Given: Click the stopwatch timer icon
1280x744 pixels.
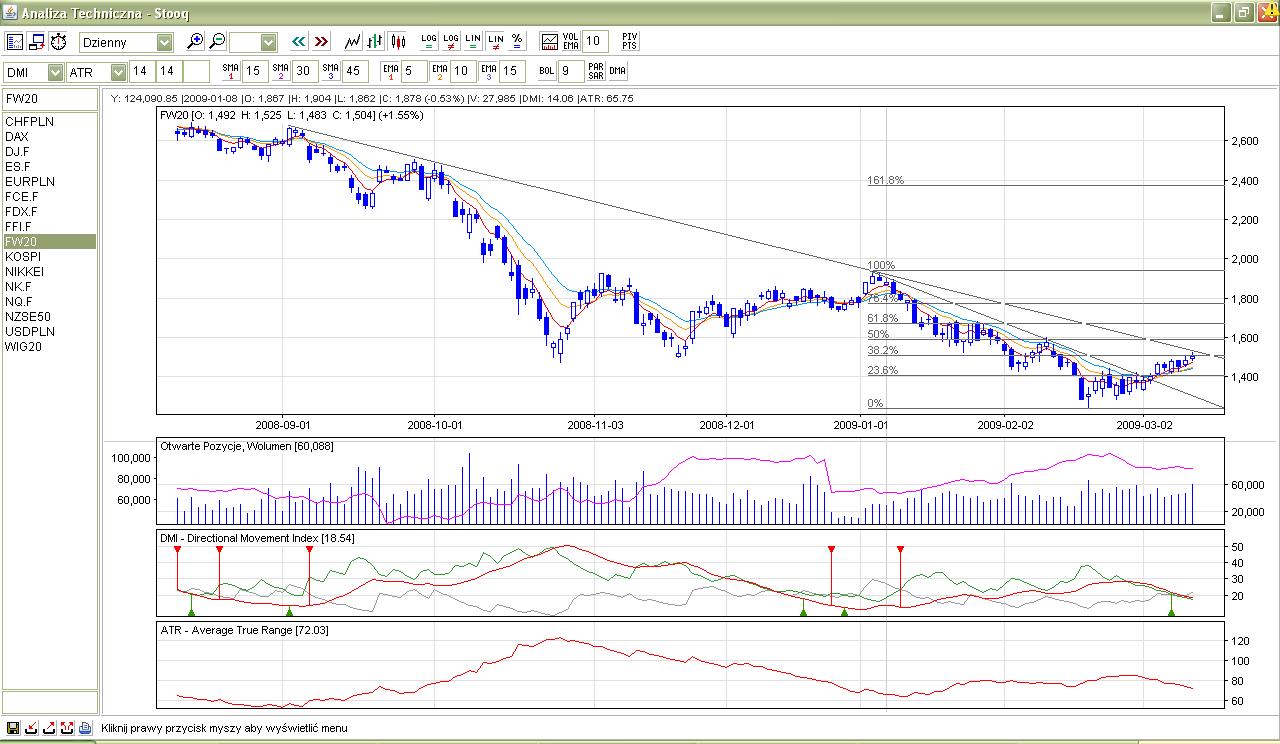Looking at the screenshot, I should pyautogui.click(x=59, y=42).
